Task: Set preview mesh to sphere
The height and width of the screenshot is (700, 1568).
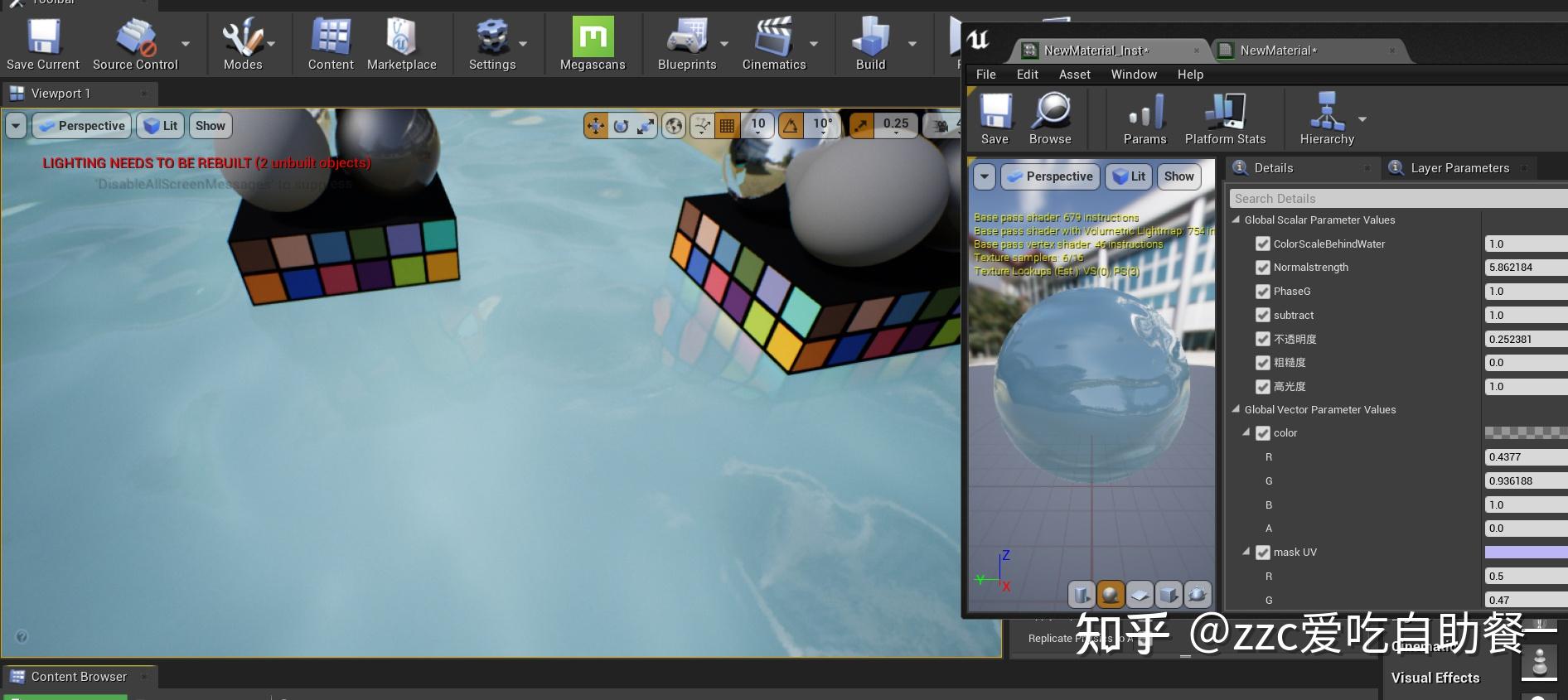Action: (x=1111, y=594)
